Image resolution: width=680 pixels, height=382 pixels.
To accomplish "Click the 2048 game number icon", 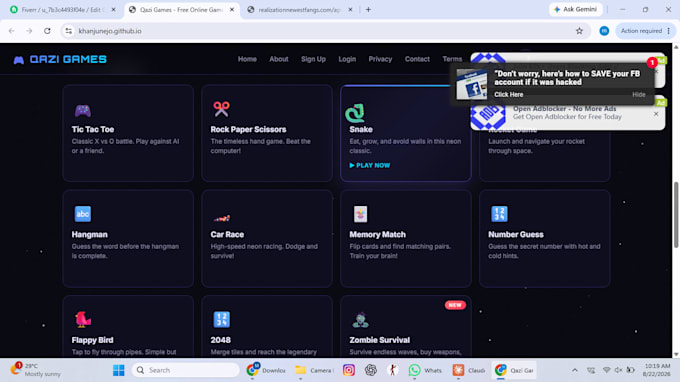I will tap(222, 320).
